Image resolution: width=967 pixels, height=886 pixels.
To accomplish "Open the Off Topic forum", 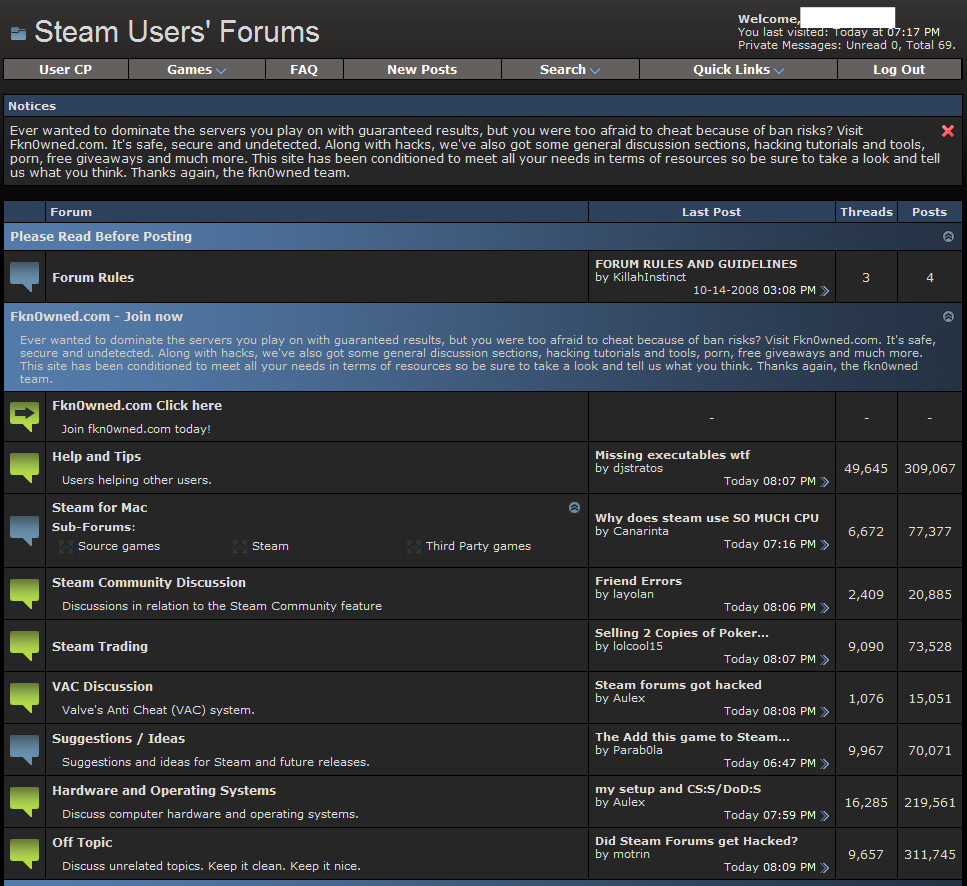I will [82, 843].
